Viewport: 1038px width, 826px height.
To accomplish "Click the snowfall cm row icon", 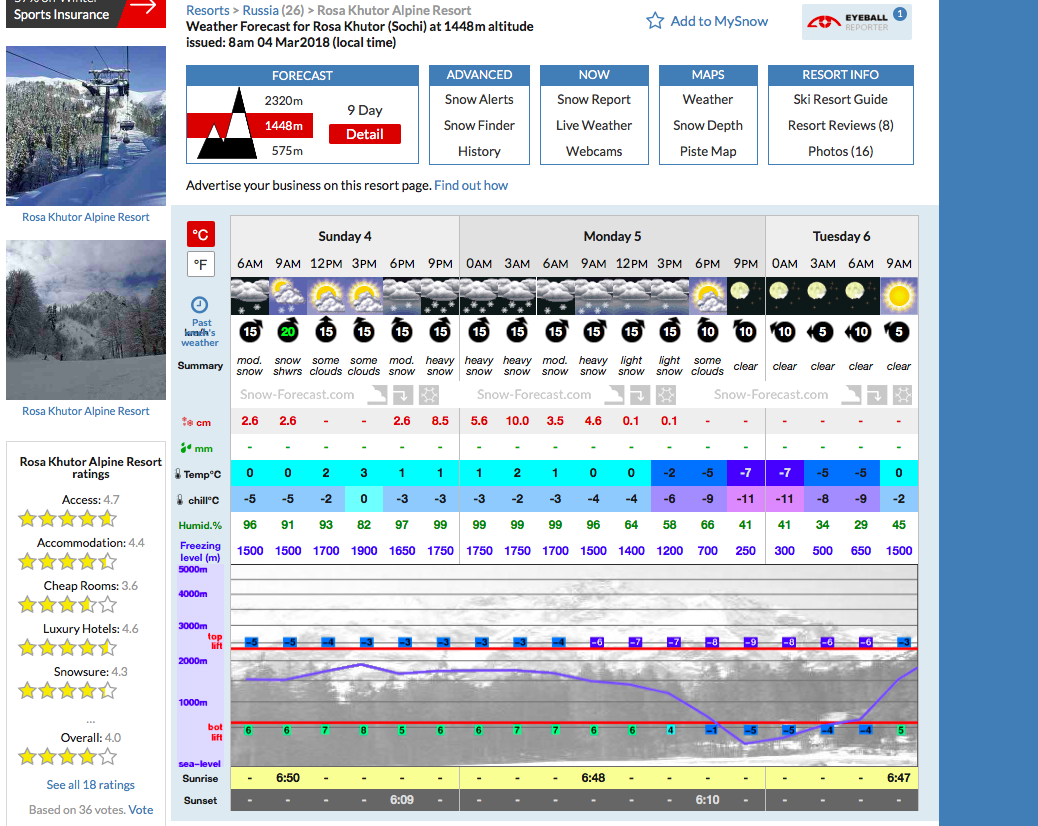I will 187,422.
